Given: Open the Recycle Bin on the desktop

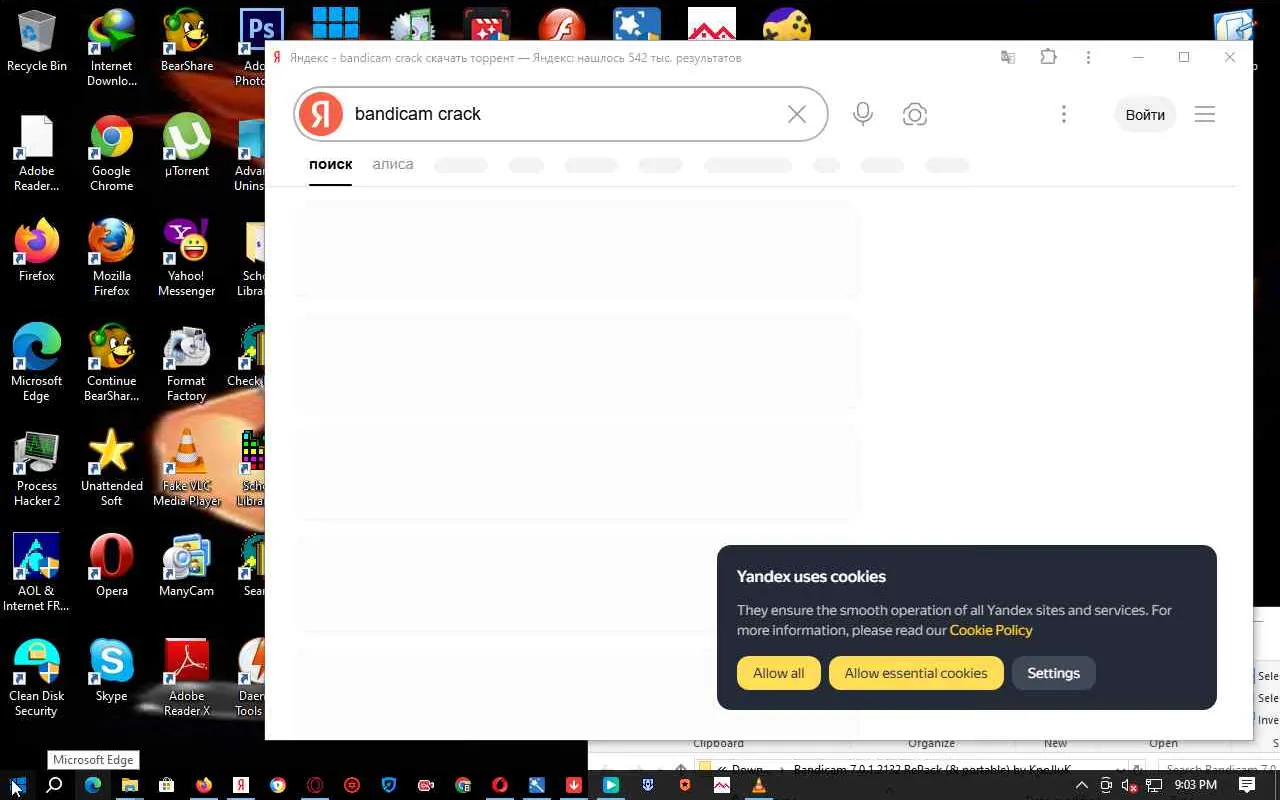Looking at the screenshot, I should click(37, 42).
